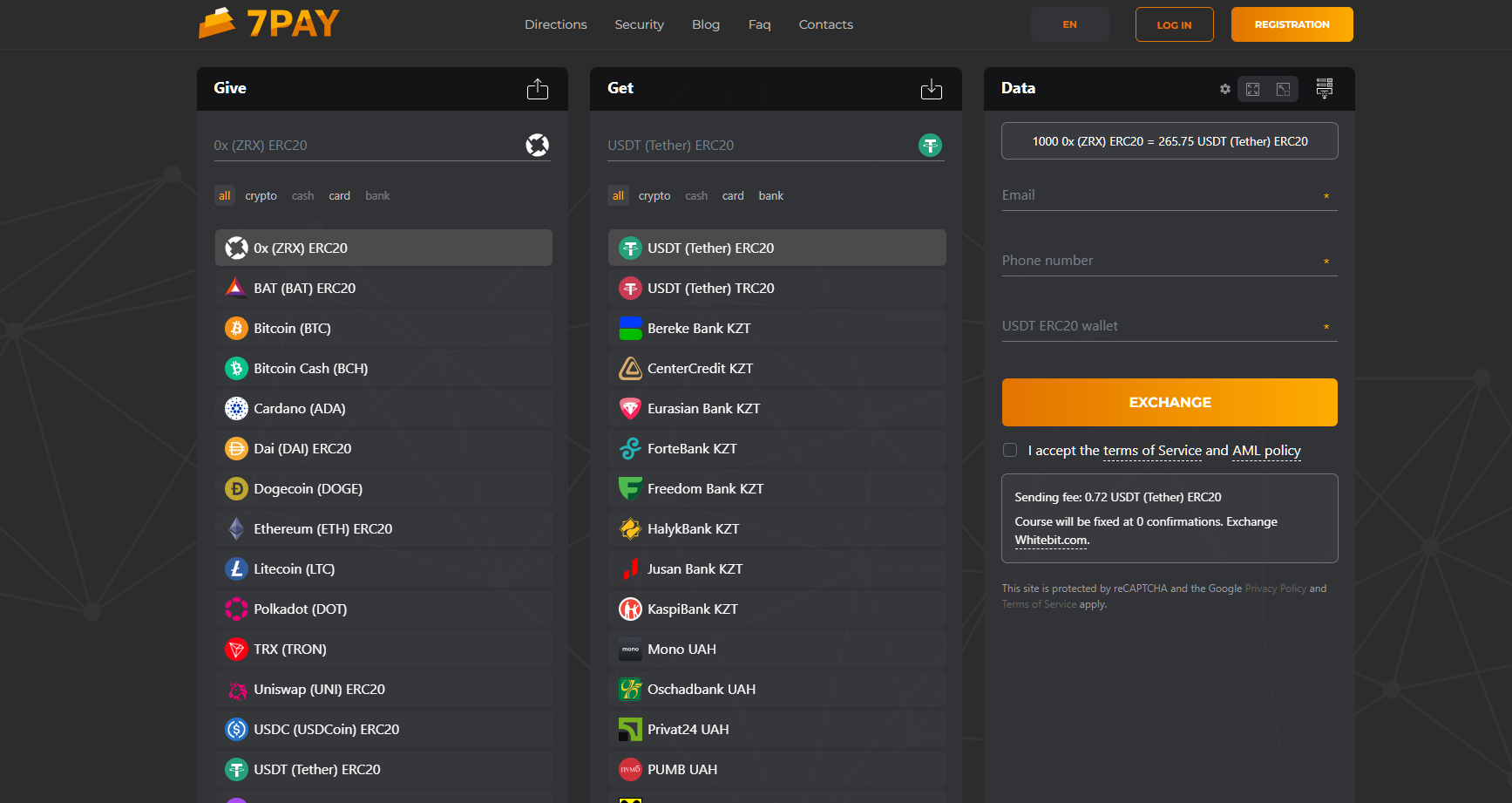The image size is (1512, 803).
Task: Open the terms of Service link
Action: coord(1152,450)
